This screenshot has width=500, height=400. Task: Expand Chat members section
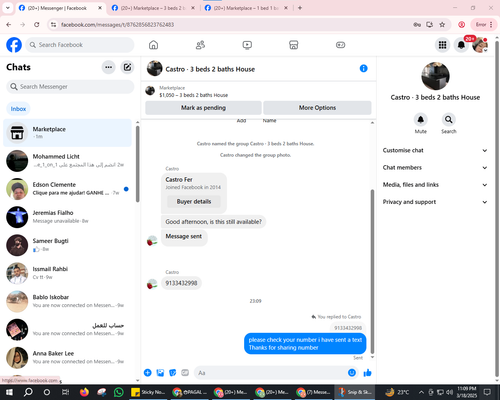pos(435,167)
